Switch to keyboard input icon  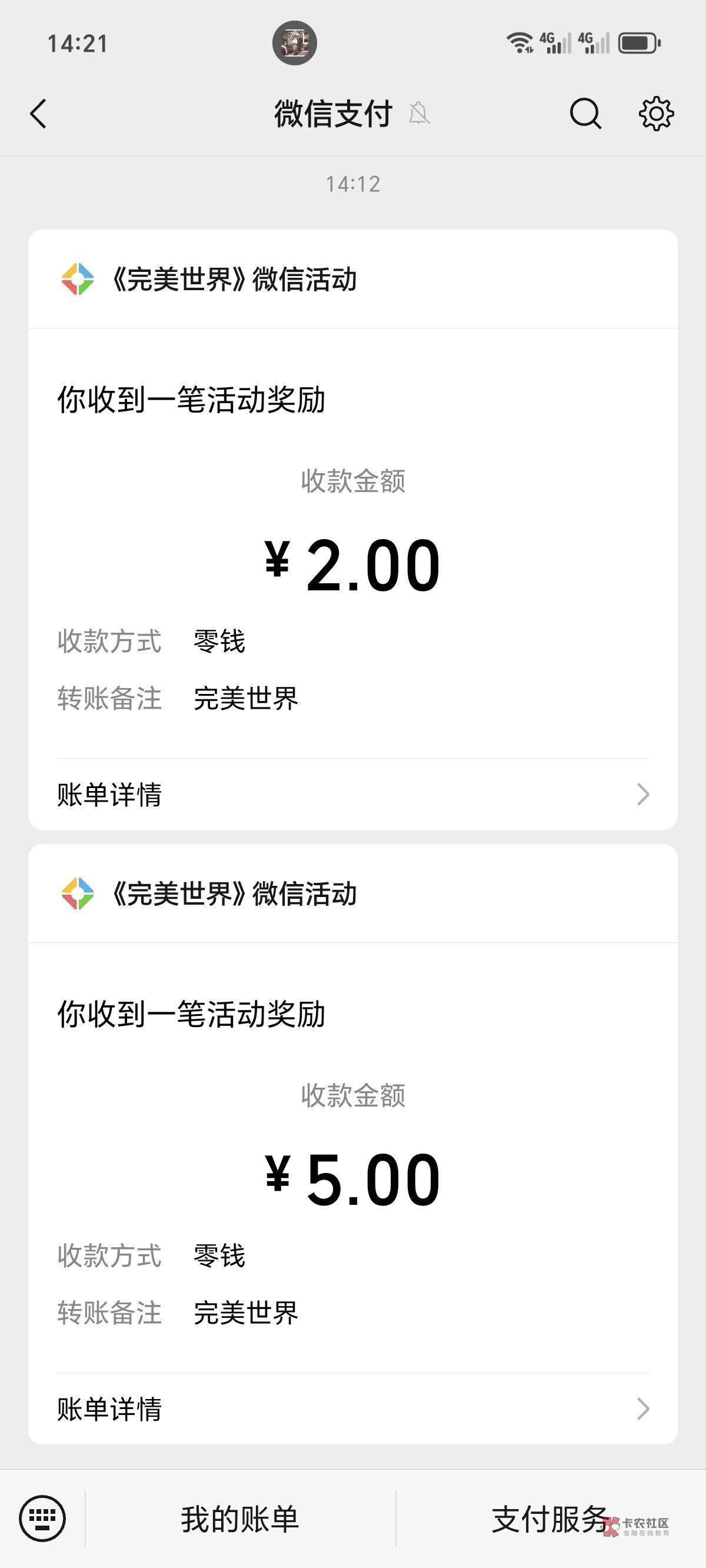[42, 1519]
